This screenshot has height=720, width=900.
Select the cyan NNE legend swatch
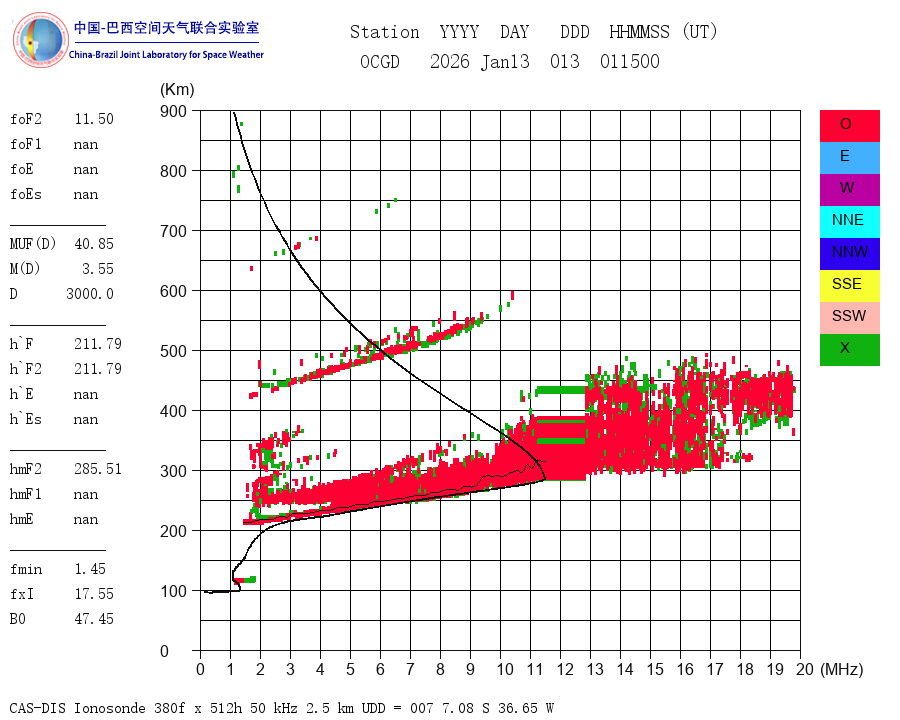point(849,222)
